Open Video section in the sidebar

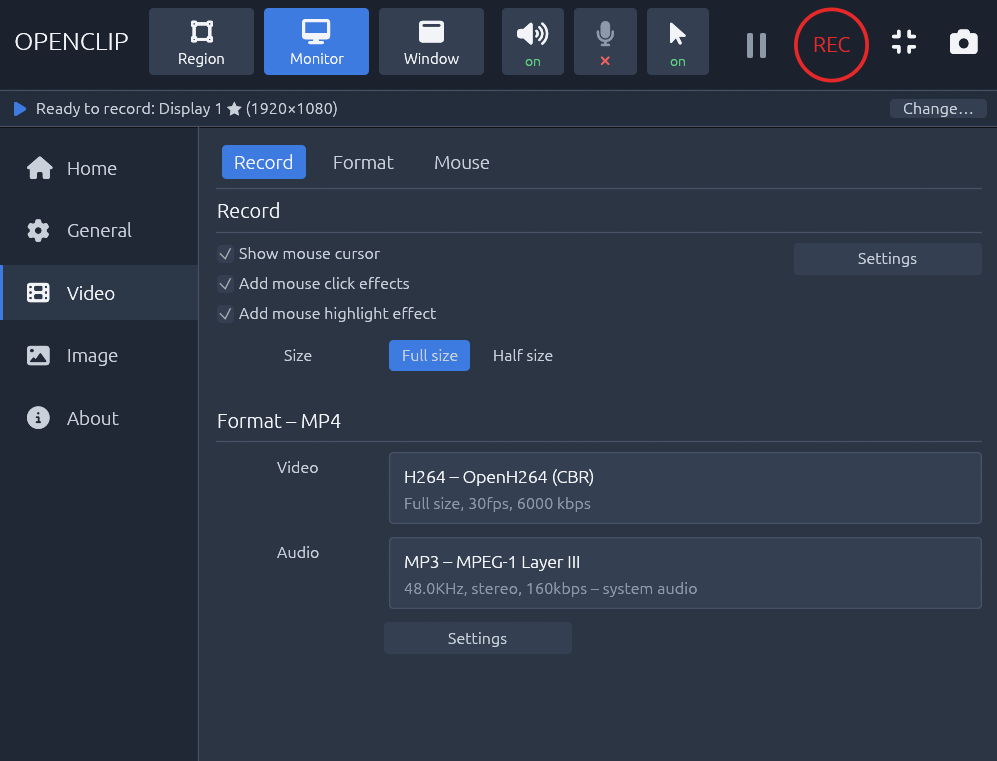coord(99,292)
